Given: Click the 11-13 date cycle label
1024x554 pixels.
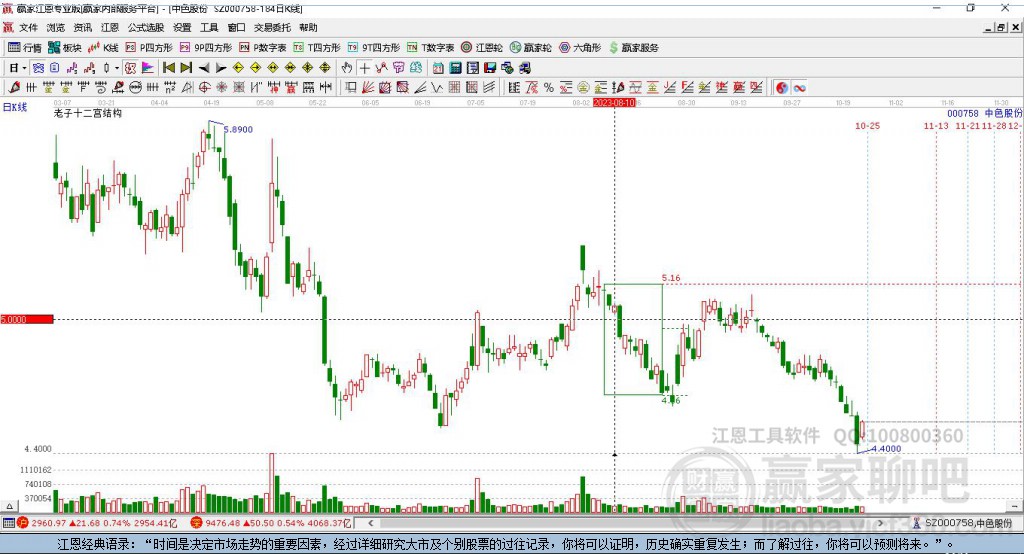Looking at the screenshot, I should pyautogui.click(x=936, y=125).
